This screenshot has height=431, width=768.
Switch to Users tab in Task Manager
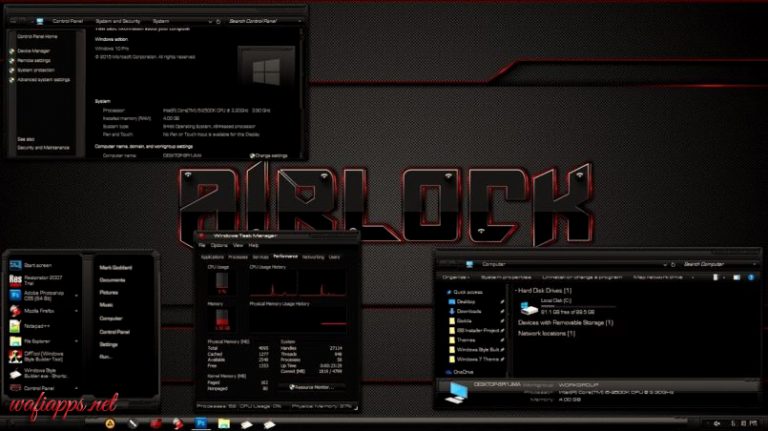pos(334,257)
